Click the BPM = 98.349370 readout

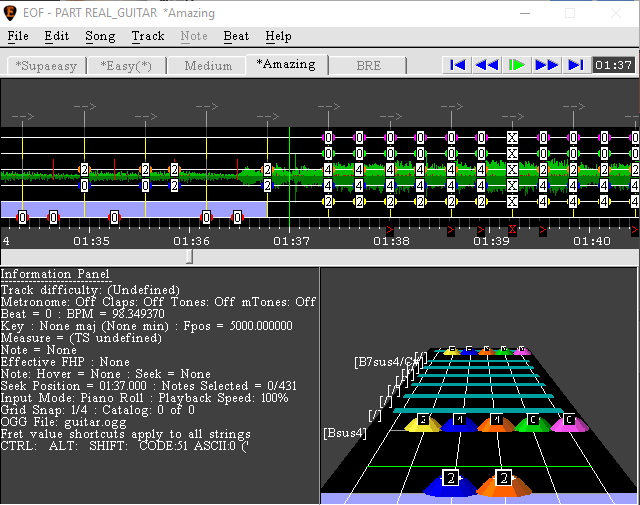pos(116,314)
